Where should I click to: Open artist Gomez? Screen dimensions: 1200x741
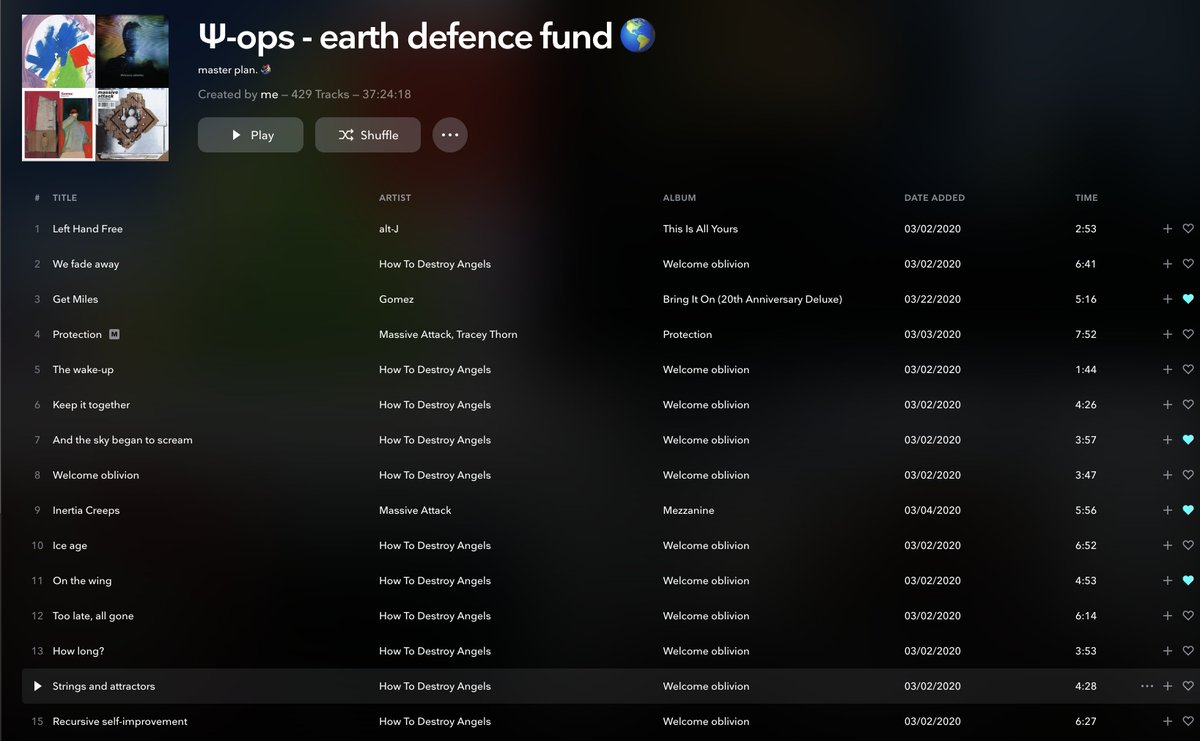(x=396, y=299)
